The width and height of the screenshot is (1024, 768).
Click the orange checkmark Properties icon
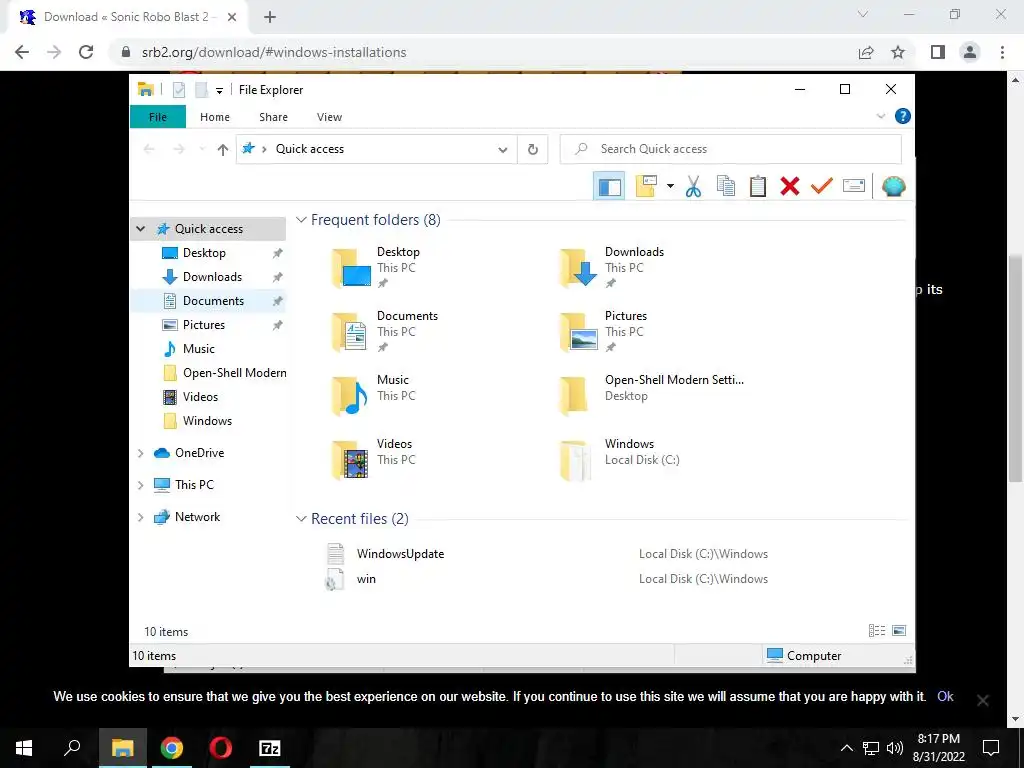pos(822,187)
